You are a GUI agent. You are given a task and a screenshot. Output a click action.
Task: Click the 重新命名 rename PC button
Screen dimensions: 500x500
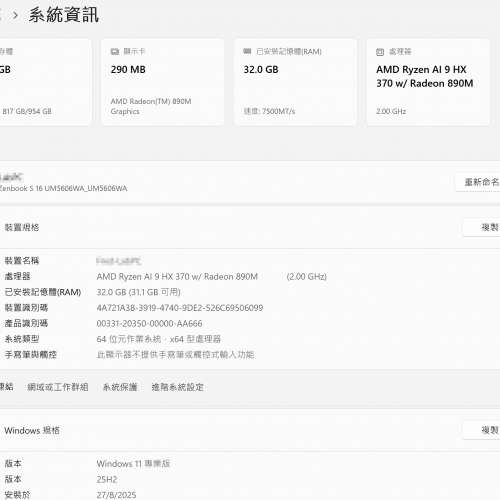point(478,182)
